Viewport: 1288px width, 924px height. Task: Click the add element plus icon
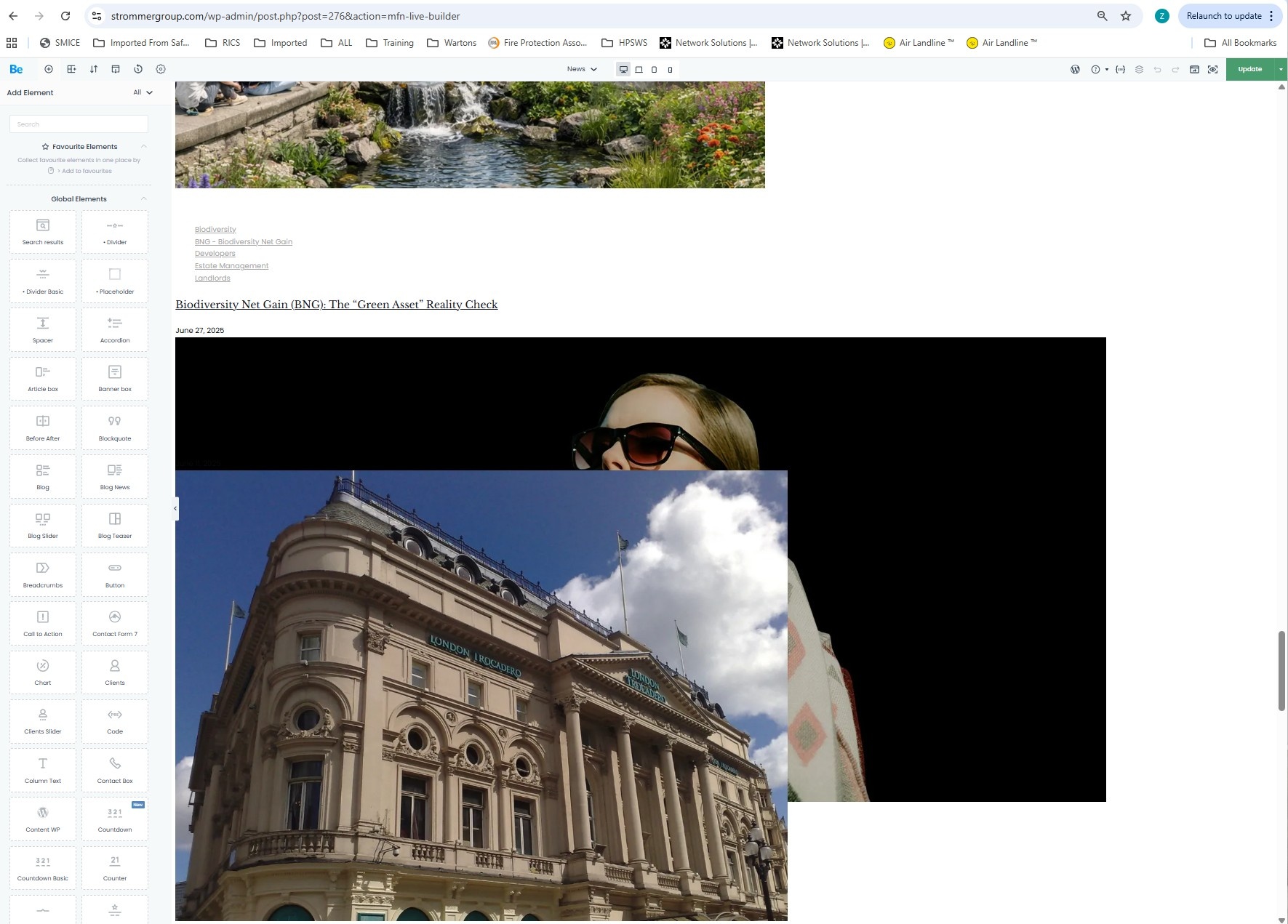click(x=49, y=69)
